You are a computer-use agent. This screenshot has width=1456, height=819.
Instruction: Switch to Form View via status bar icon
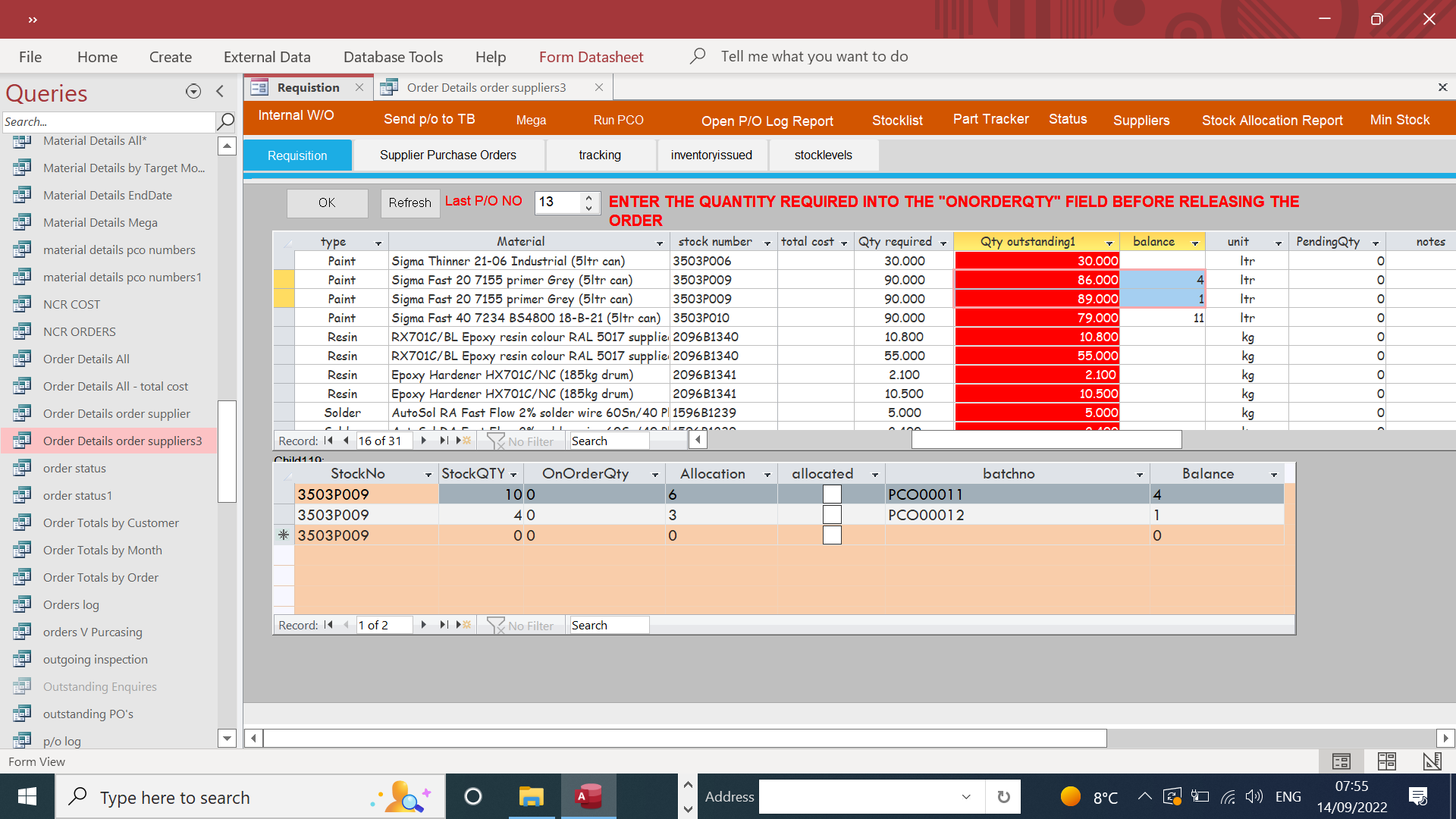point(1341,761)
